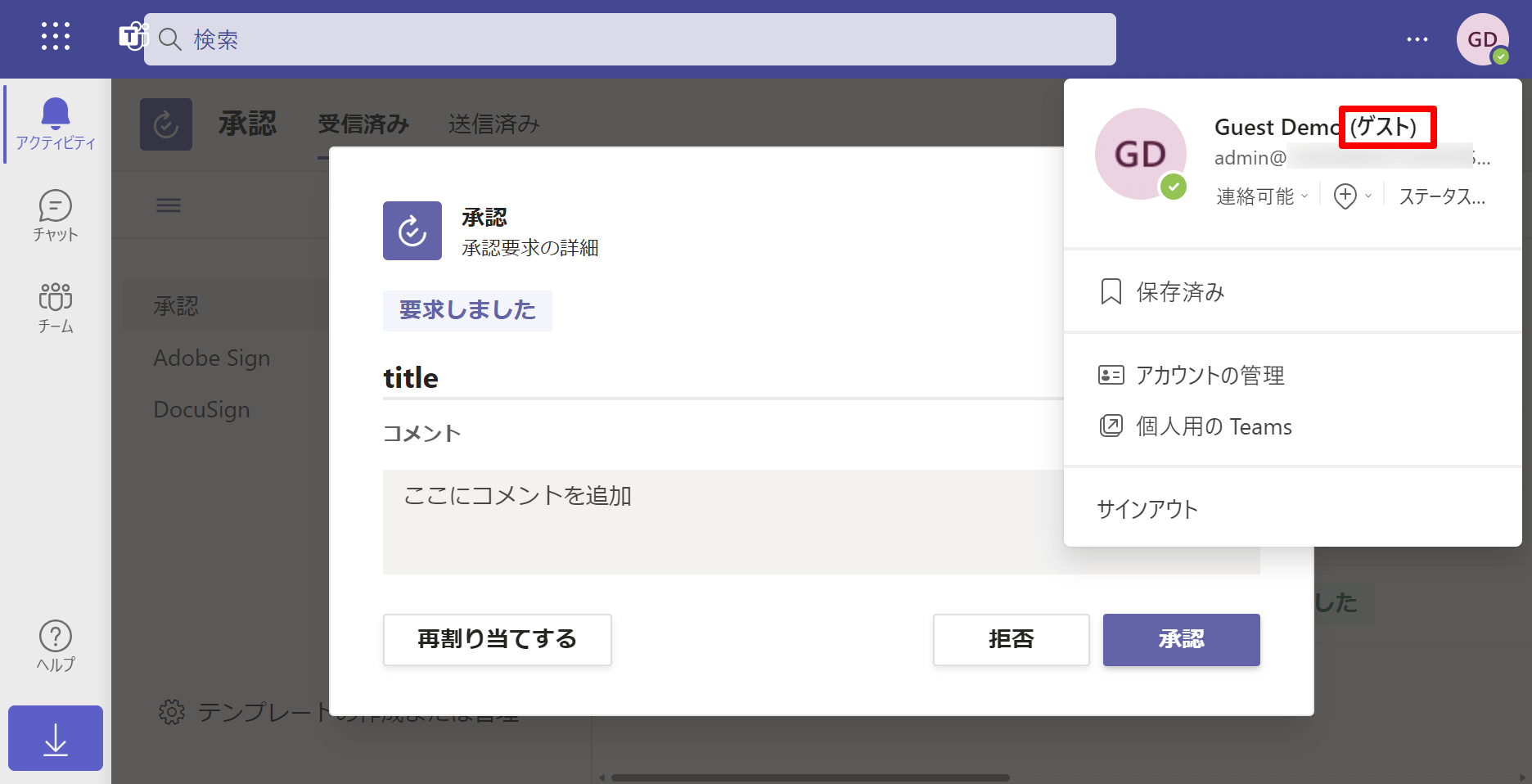Click the large GD avatar in profile menu
Viewport: 1532px width, 784px height.
(1141, 154)
